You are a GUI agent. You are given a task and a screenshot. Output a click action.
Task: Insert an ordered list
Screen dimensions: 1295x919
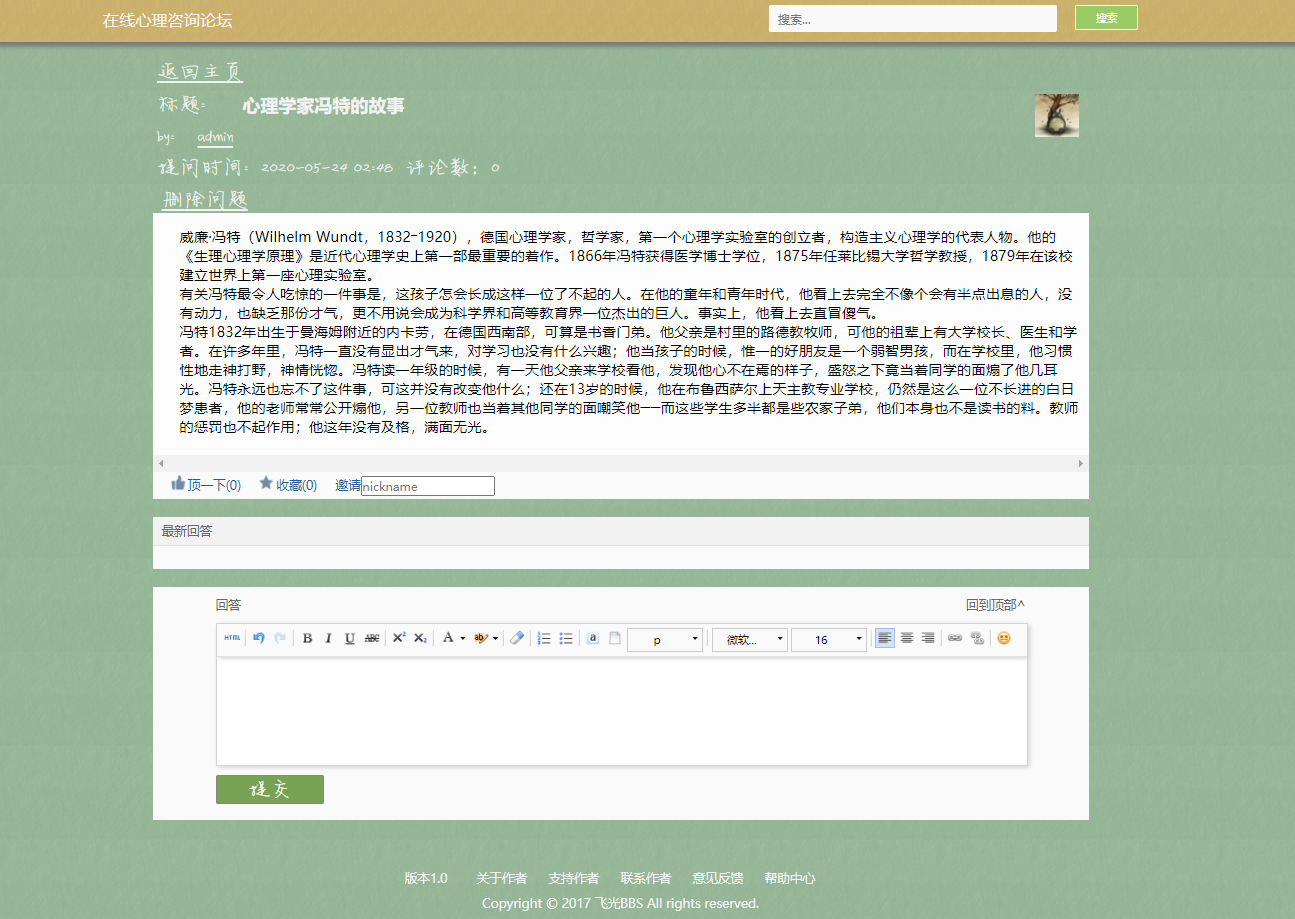pyautogui.click(x=543, y=637)
